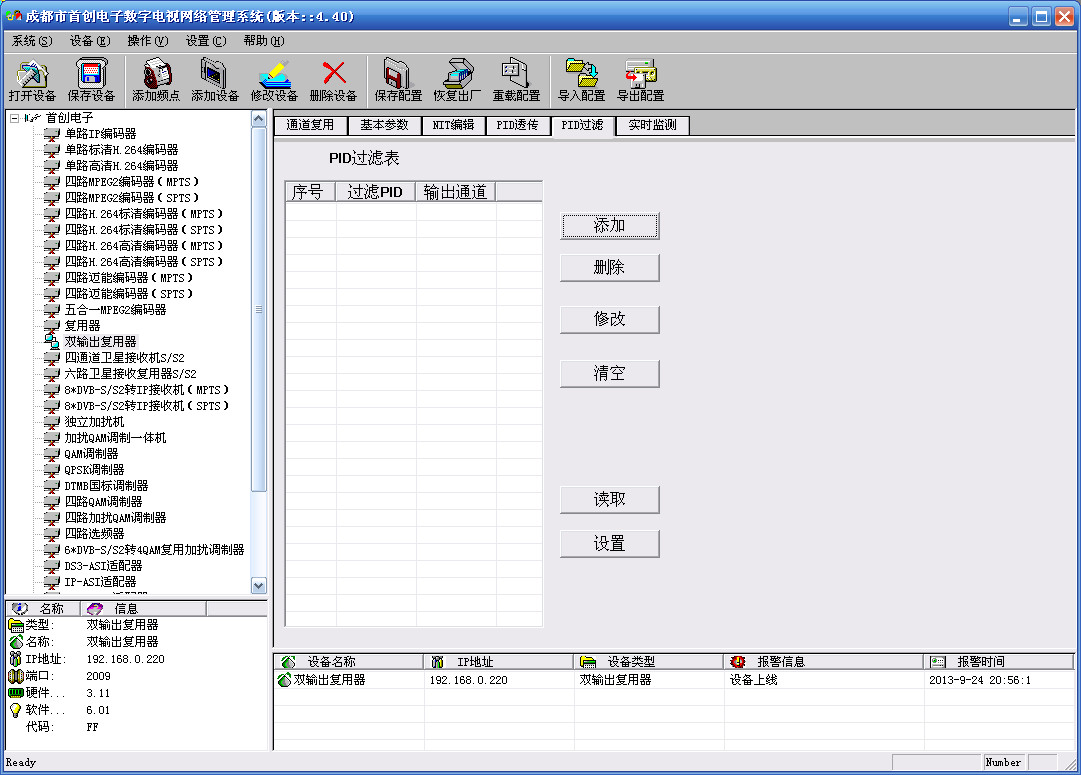This screenshot has width=1081, height=775.
Task: Click the 恢复出厂 toolbar icon
Action: click(457, 74)
